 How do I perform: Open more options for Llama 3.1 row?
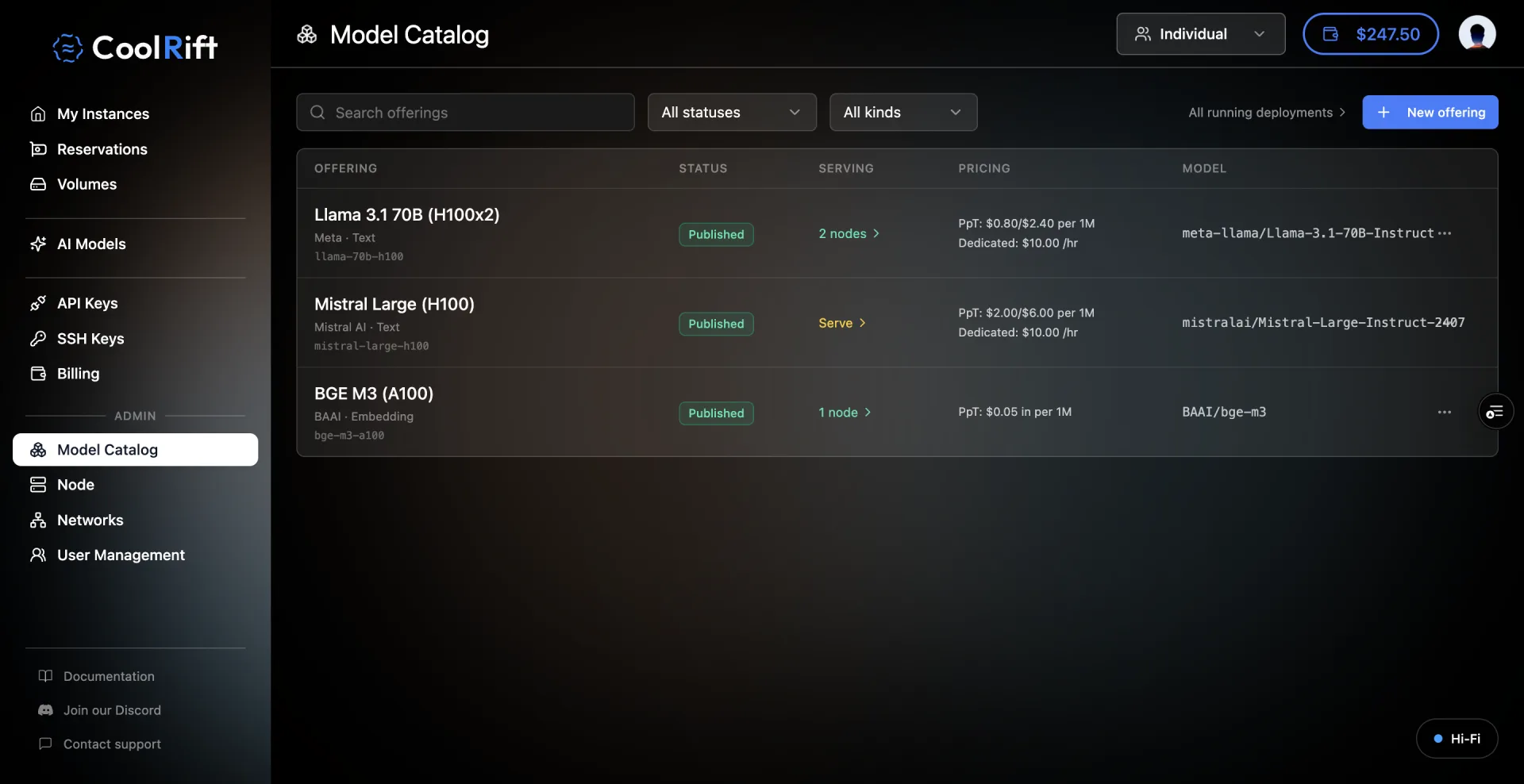pos(1445,233)
